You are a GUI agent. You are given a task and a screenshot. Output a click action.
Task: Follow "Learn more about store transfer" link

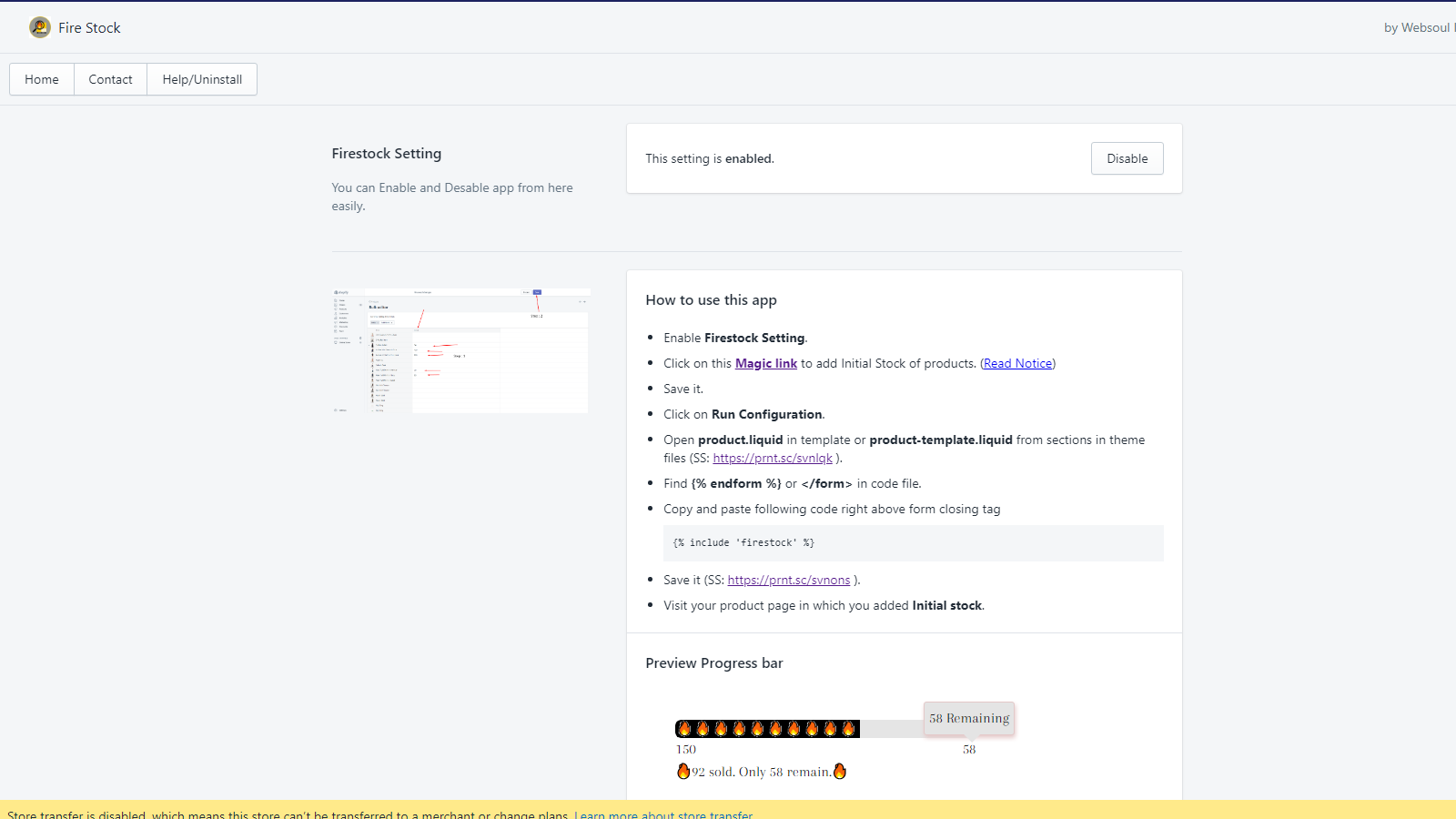663,814
